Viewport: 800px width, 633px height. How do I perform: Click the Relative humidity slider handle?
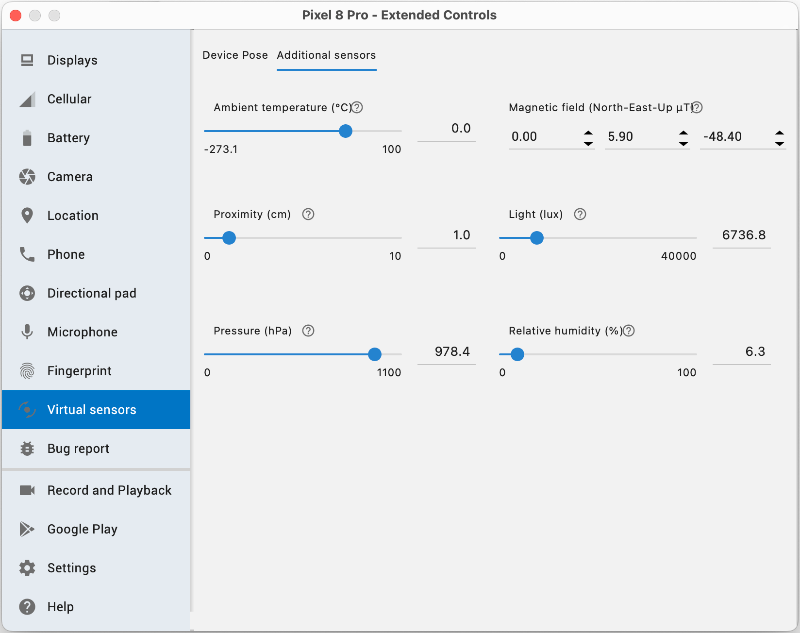517,354
